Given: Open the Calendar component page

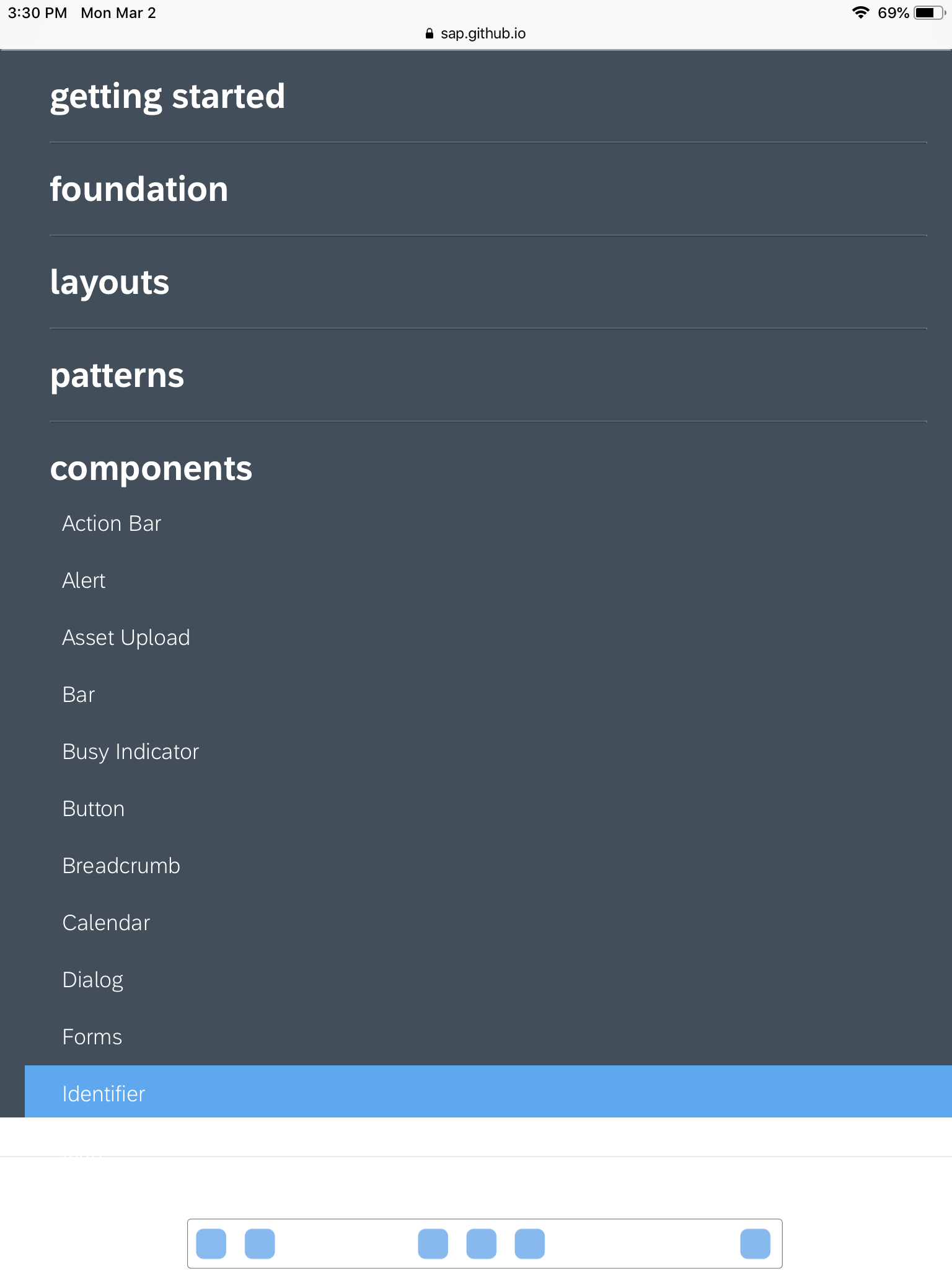Looking at the screenshot, I should click(105, 923).
